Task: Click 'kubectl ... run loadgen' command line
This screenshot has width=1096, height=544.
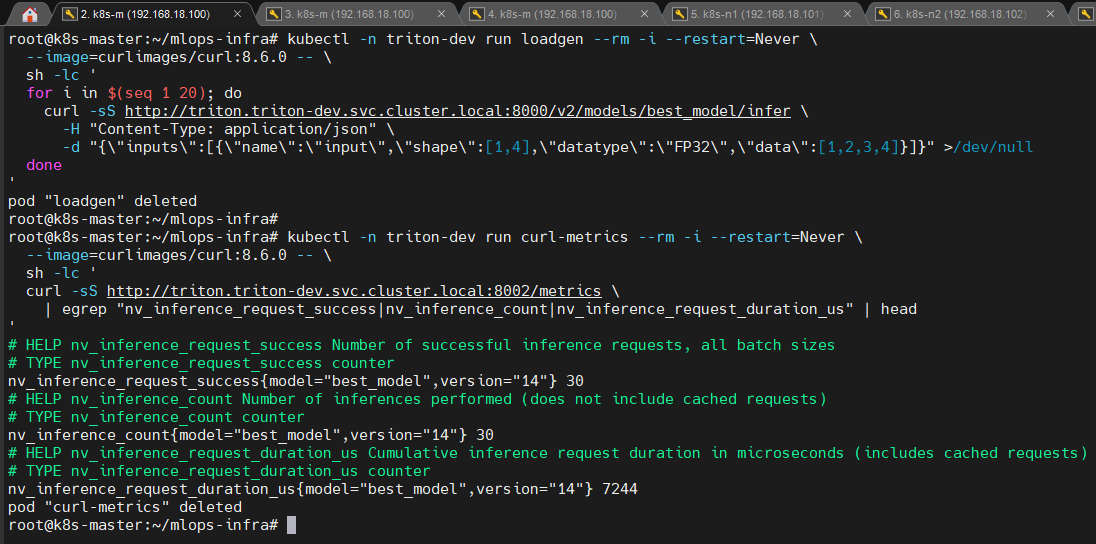Action: [412, 39]
